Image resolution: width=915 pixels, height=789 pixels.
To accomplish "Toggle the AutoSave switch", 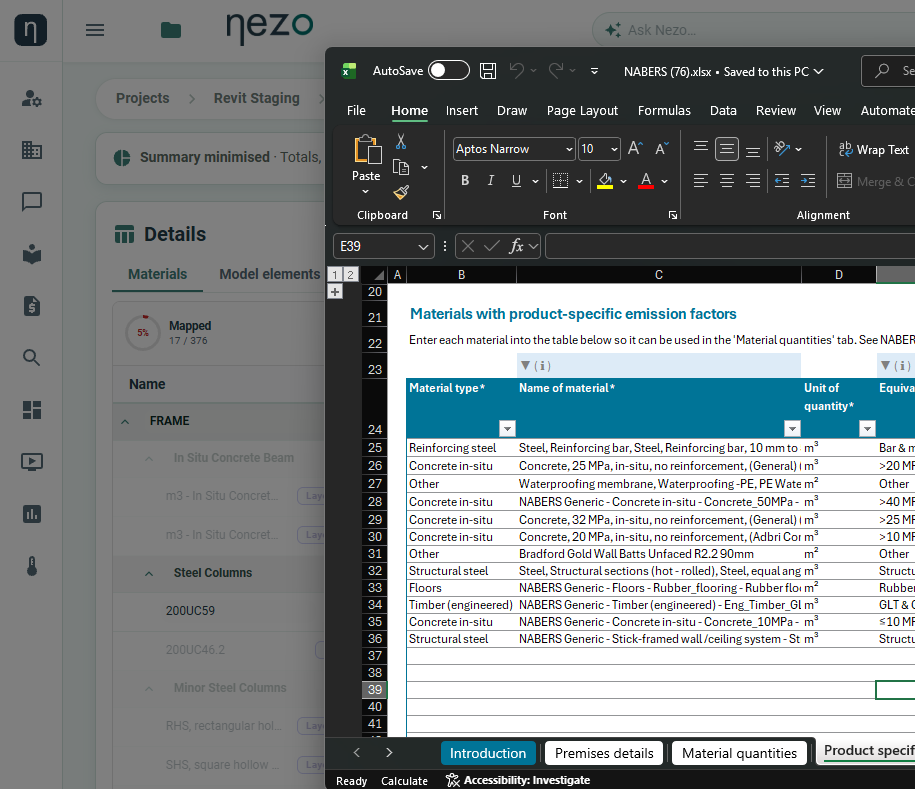I will pyautogui.click(x=449, y=71).
